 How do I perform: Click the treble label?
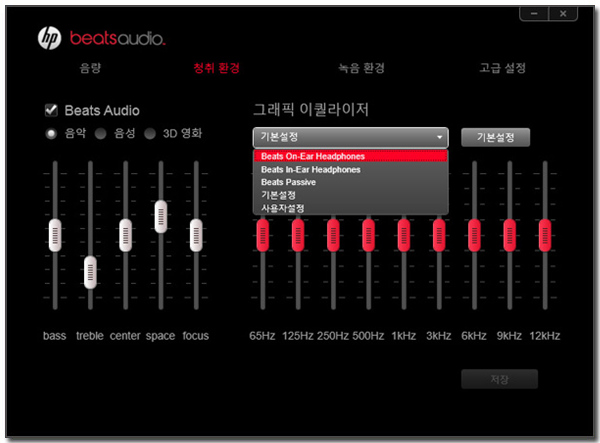[x=90, y=336]
